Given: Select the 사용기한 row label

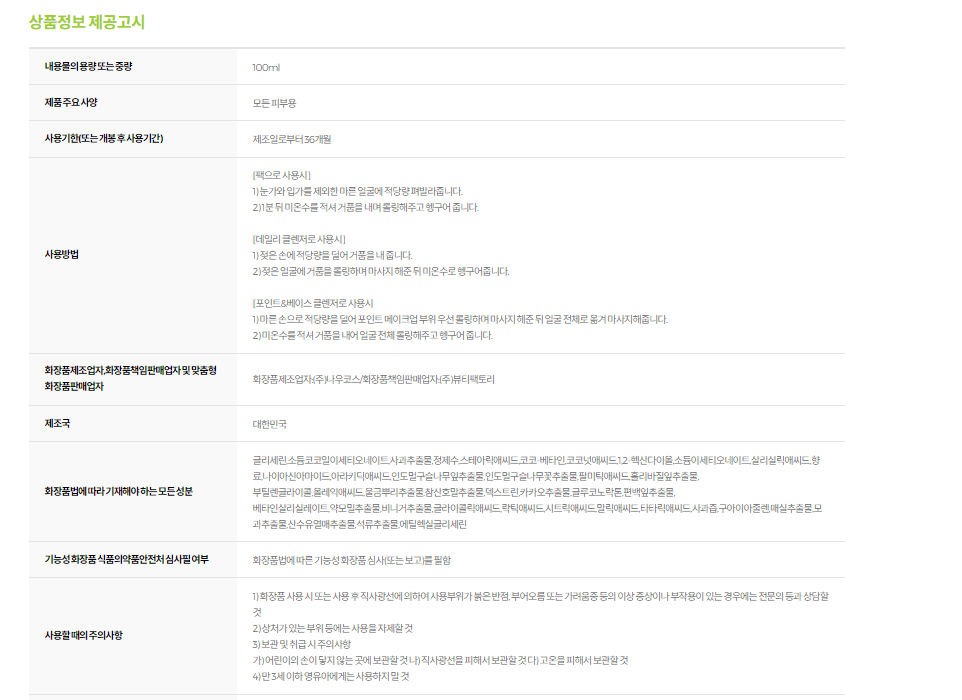Looking at the screenshot, I should click(104, 139).
